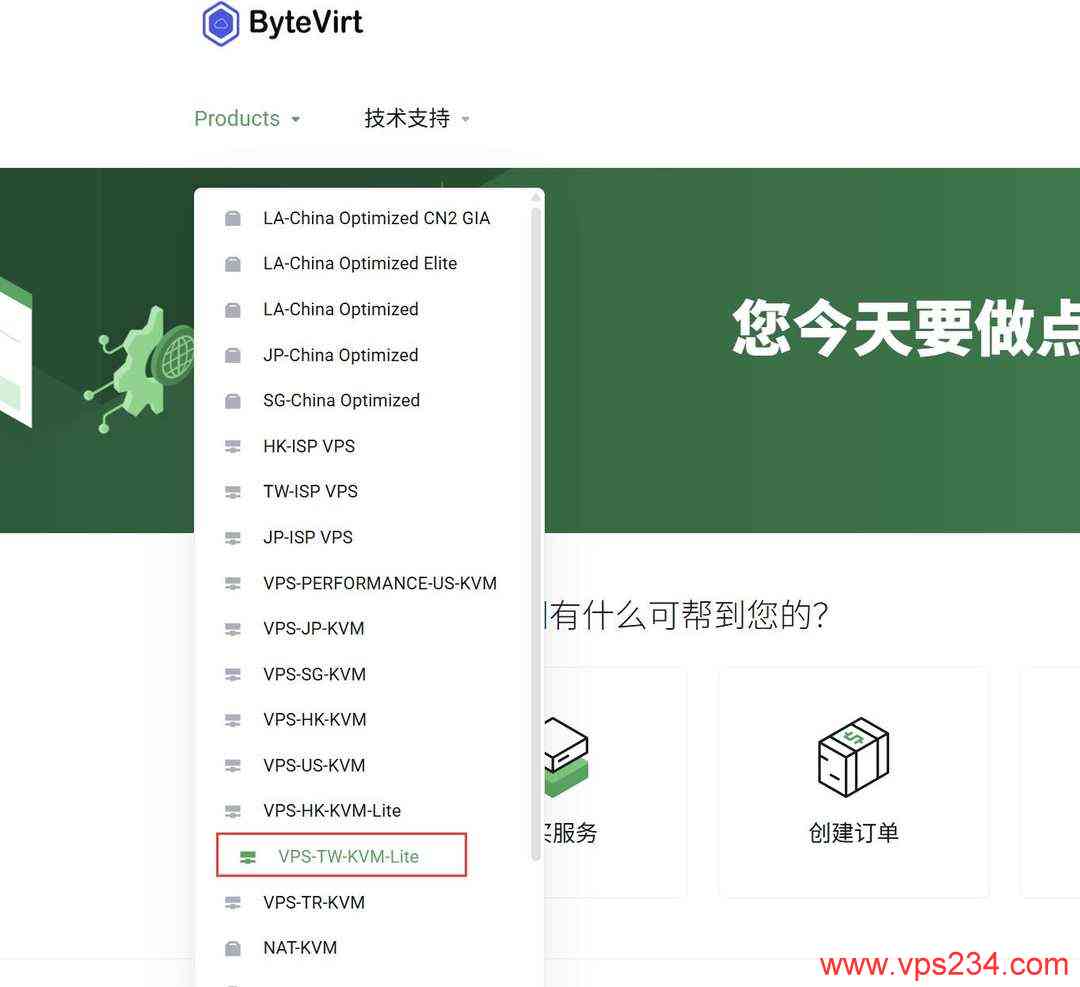Choose the LA-China Optimized entry

(x=340, y=309)
